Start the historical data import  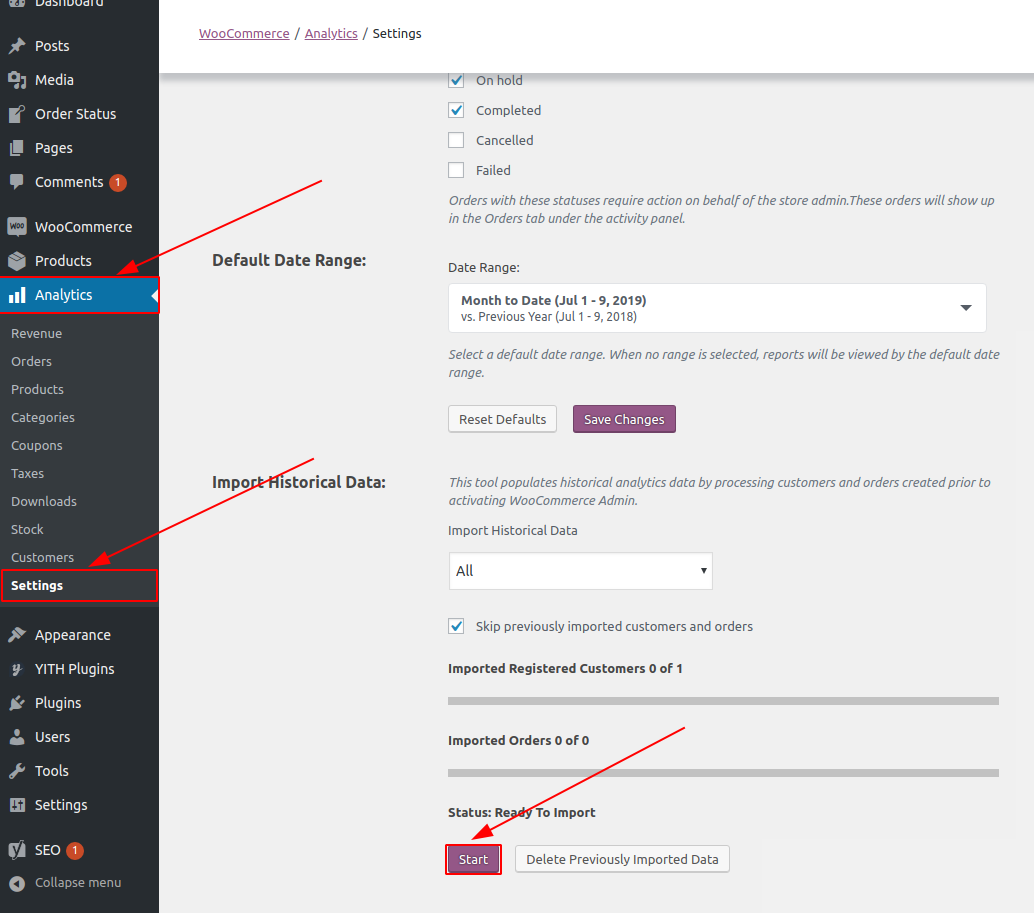click(473, 860)
